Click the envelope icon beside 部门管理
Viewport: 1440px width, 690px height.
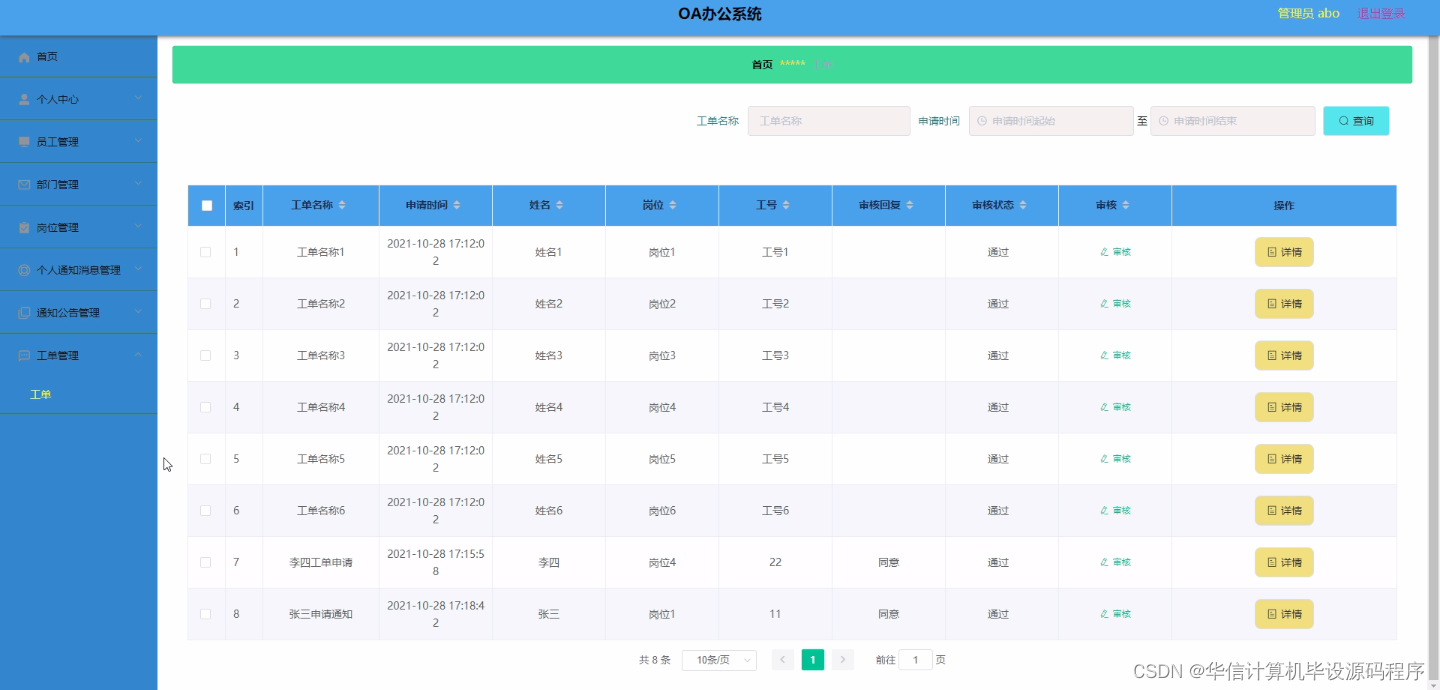click(22, 184)
